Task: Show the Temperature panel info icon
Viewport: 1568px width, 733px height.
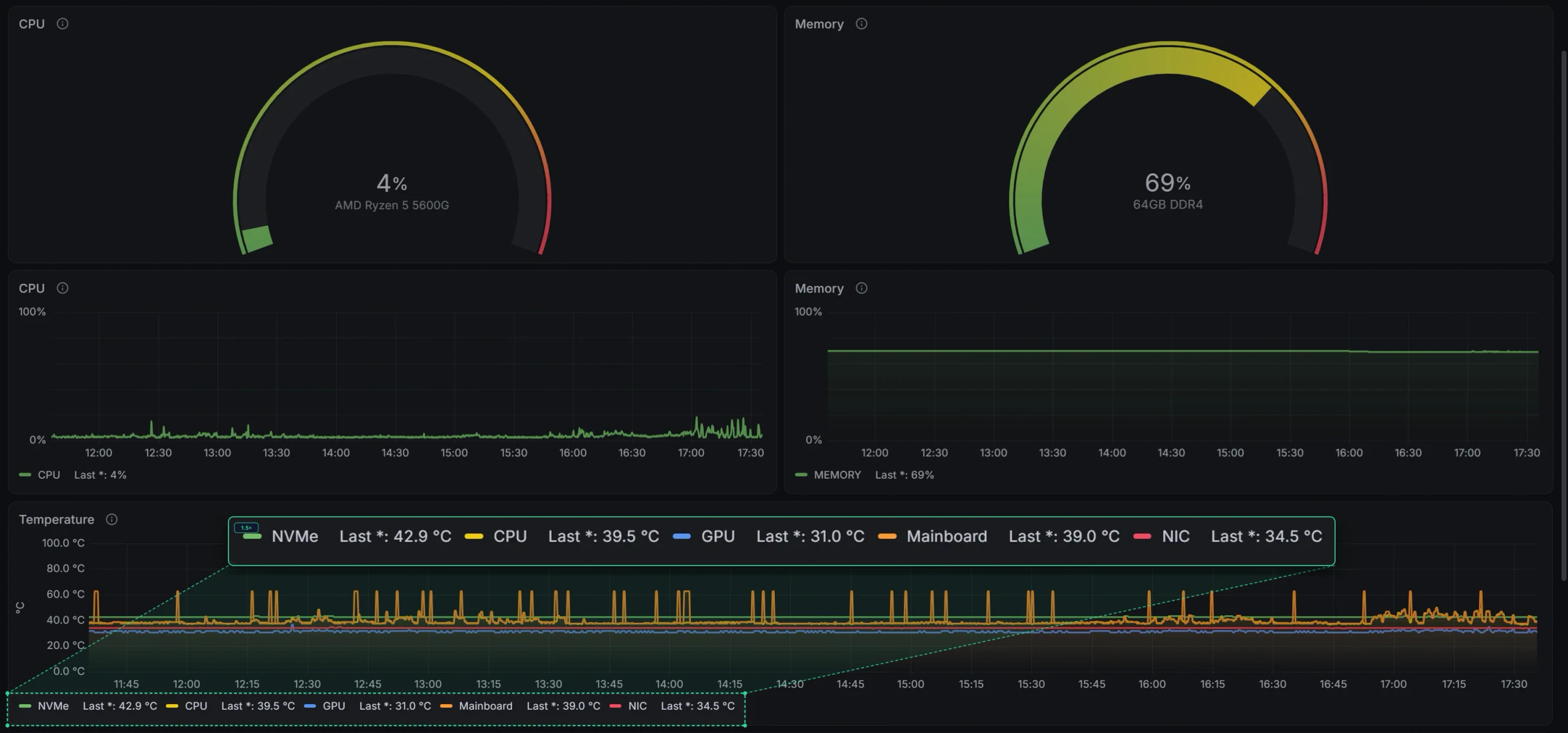Action: [x=111, y=519]
